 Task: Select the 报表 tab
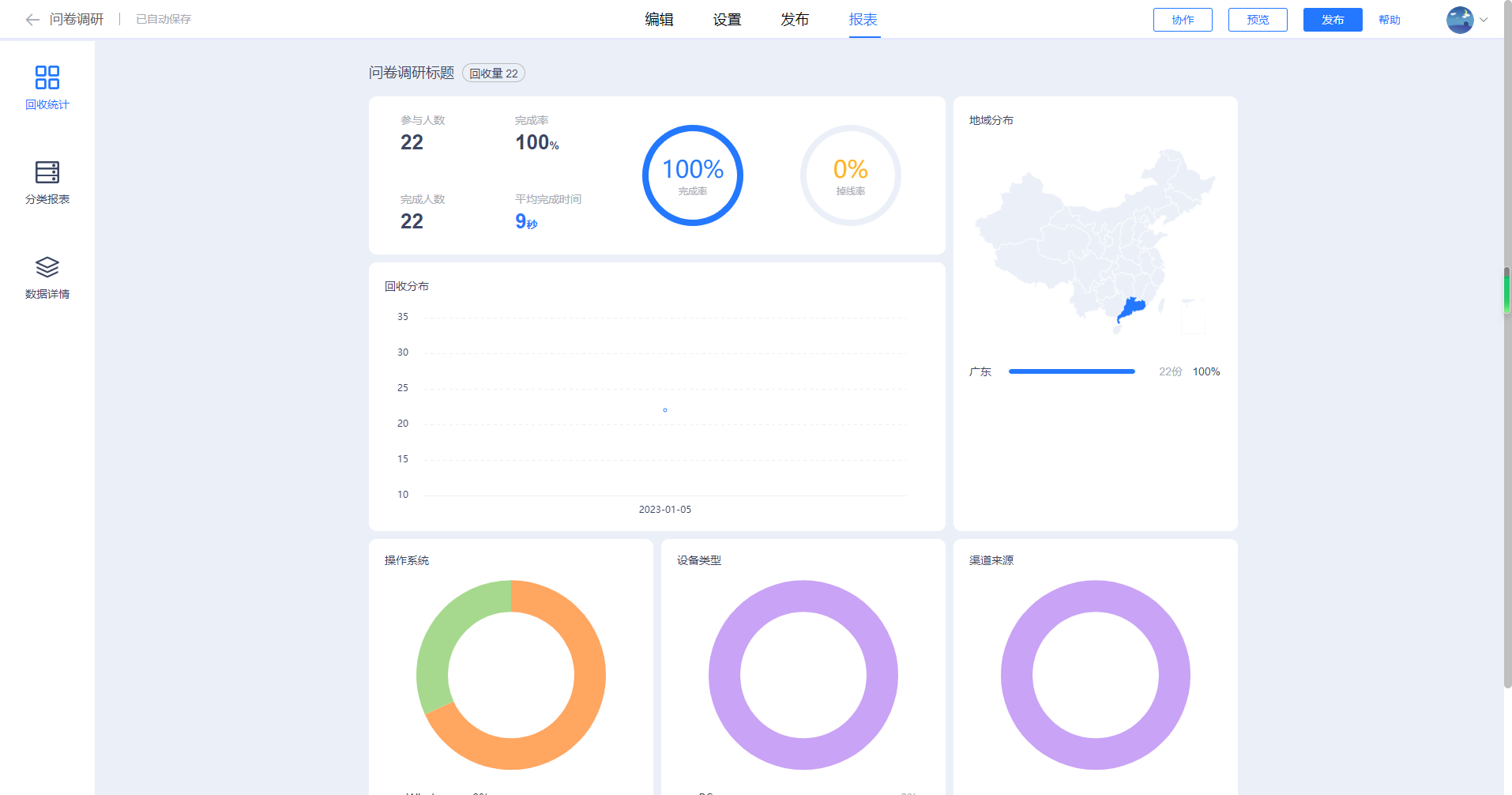pyautogui.click(x=863, y=20)
